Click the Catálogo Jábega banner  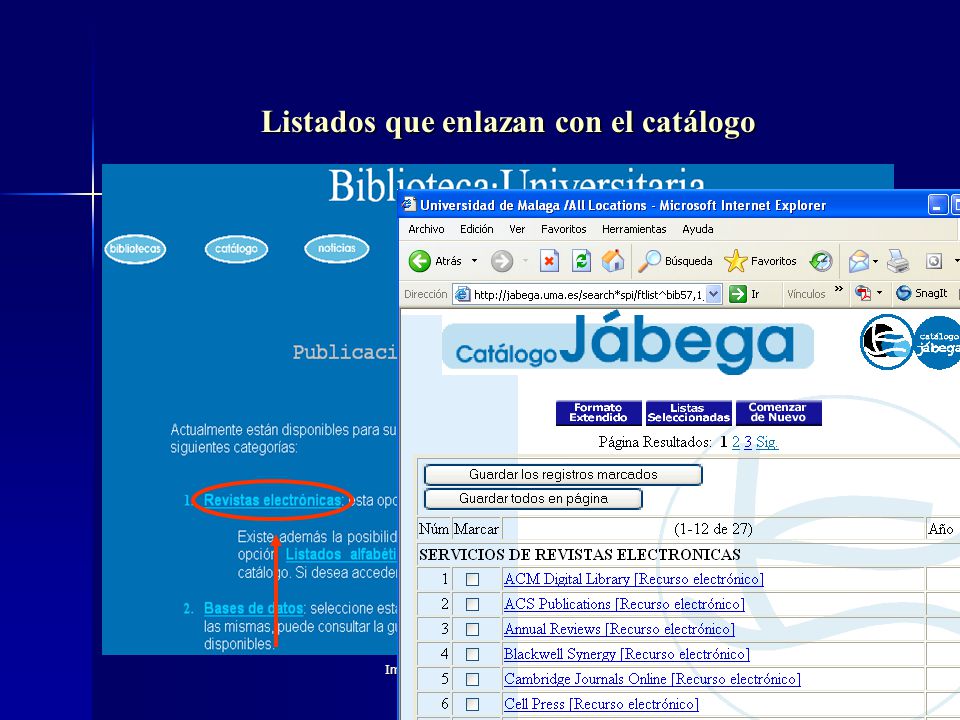coord(627,343)
